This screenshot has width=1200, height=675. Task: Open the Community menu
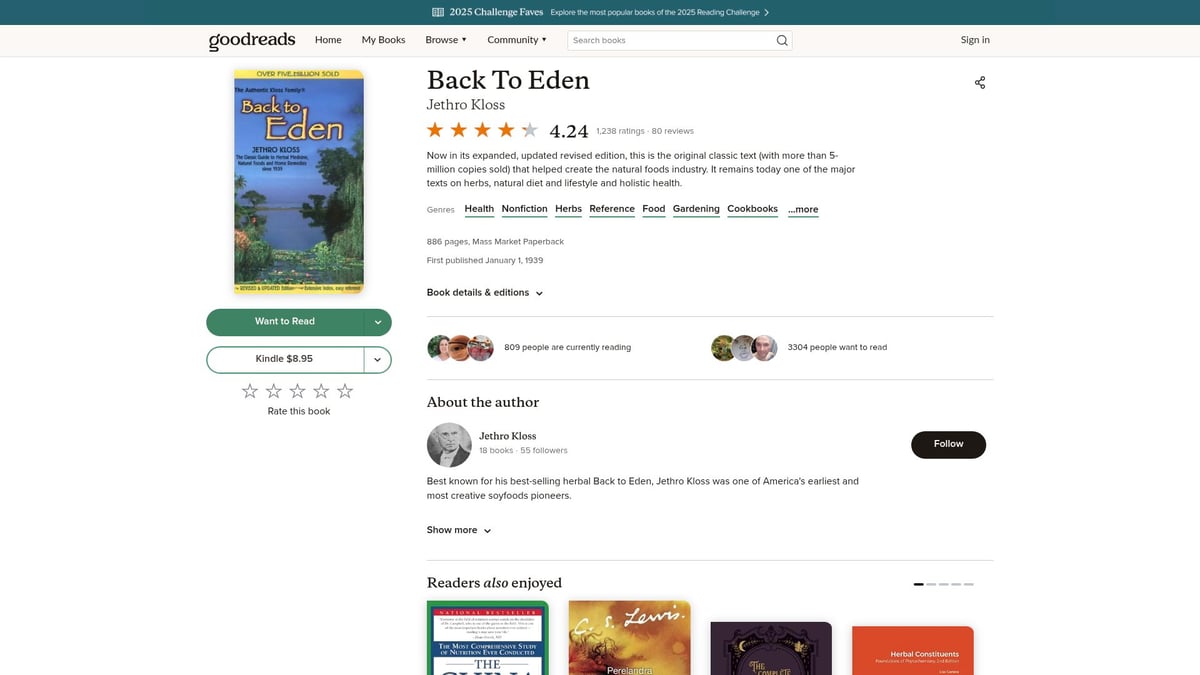pyautogui.click(x=516, y=40)
